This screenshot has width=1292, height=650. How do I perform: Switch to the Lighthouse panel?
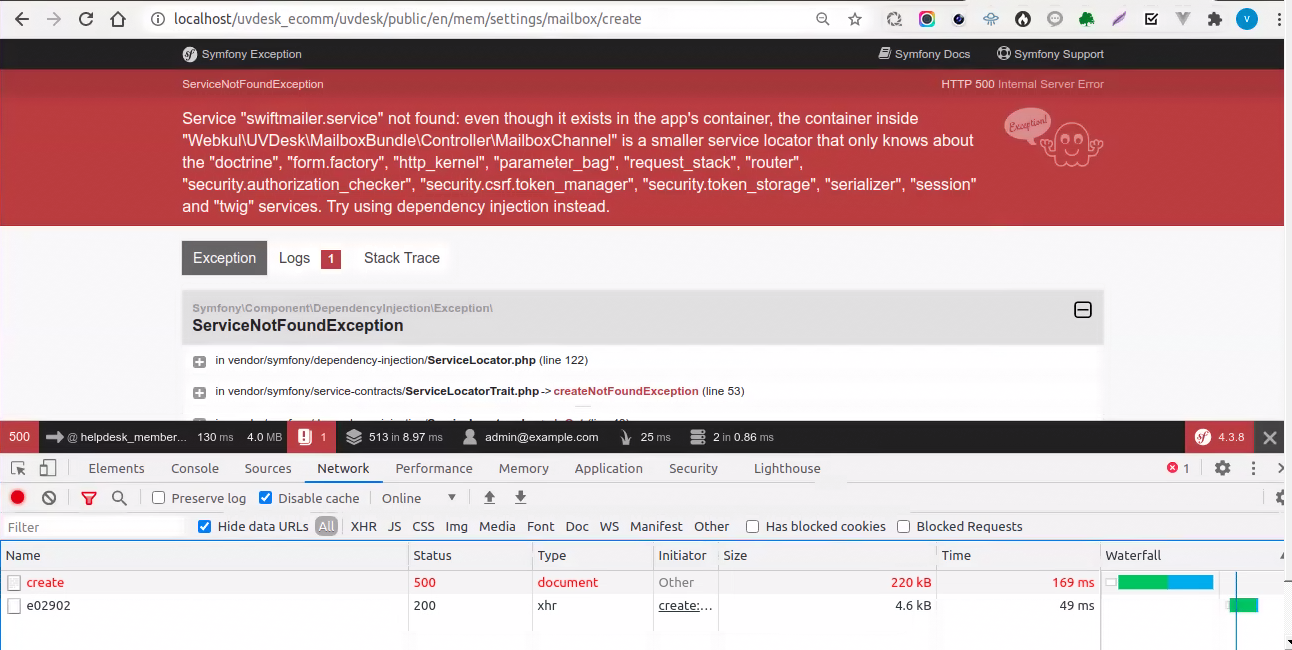coord(787,468)
